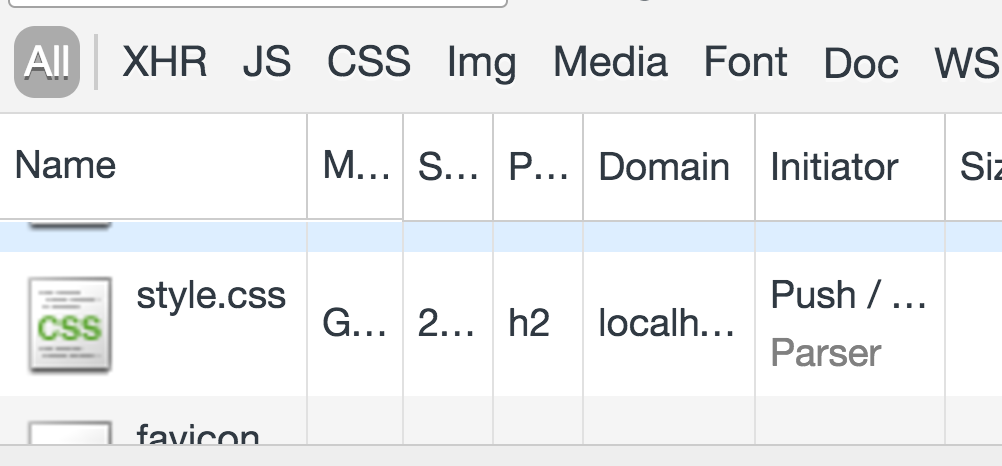This screenshot has height=466, width=1002.
Task: Click the filter text input field
Action: 258,3
